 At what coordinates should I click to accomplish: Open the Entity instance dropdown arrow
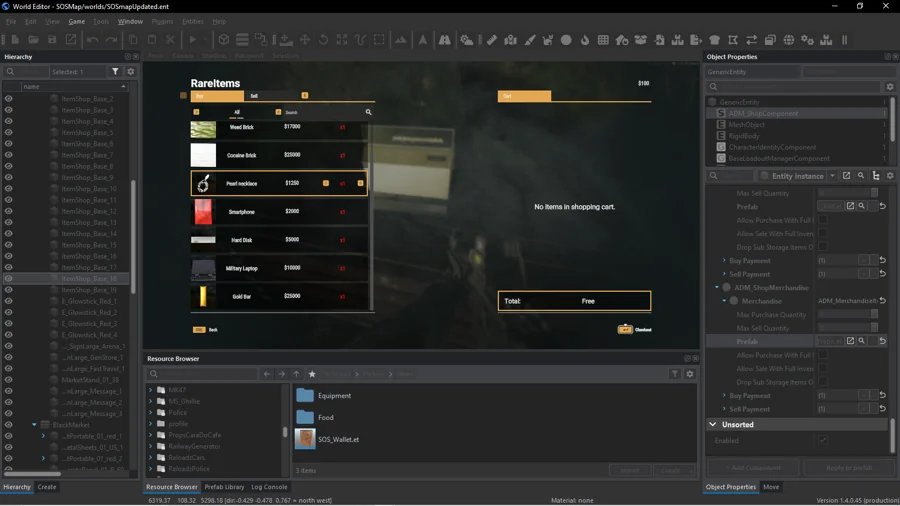pos(832,176)
